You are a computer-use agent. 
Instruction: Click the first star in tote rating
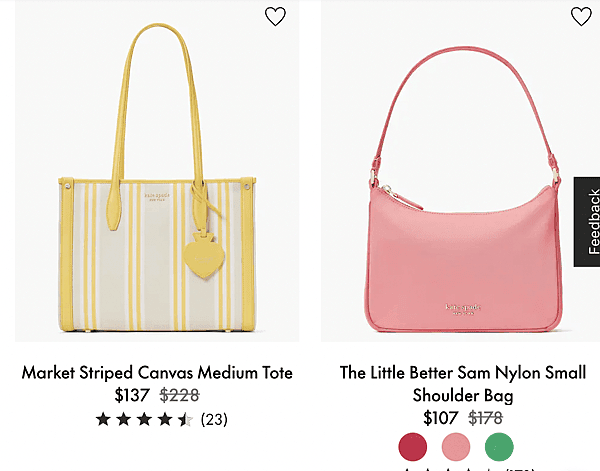(x=103, y=419)
